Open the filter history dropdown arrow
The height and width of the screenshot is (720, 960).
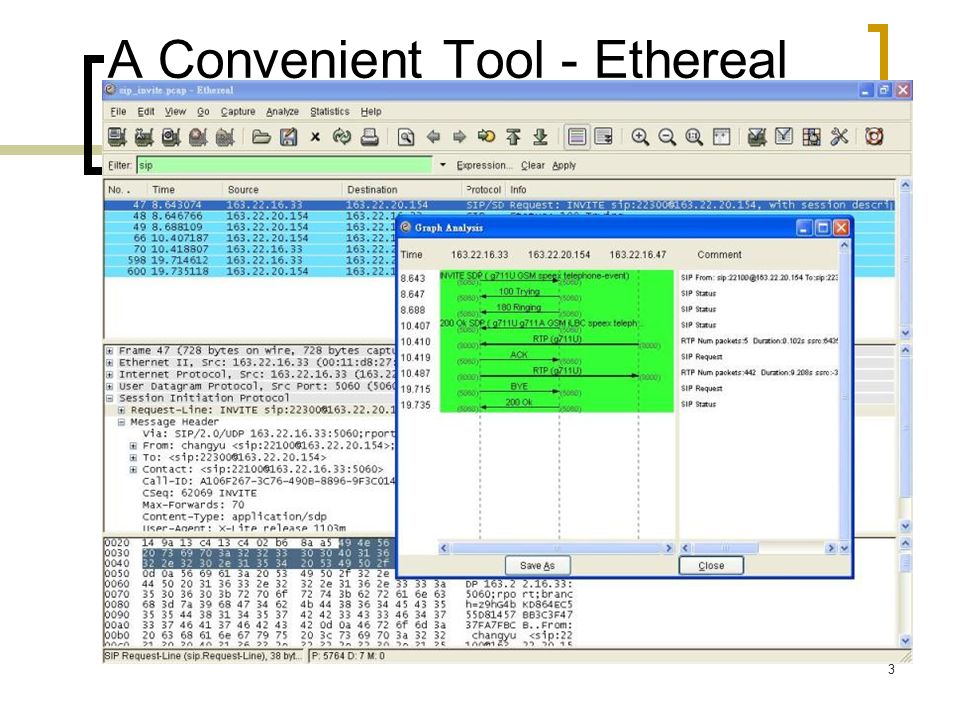pyautogui.click(x=443, y=165)
